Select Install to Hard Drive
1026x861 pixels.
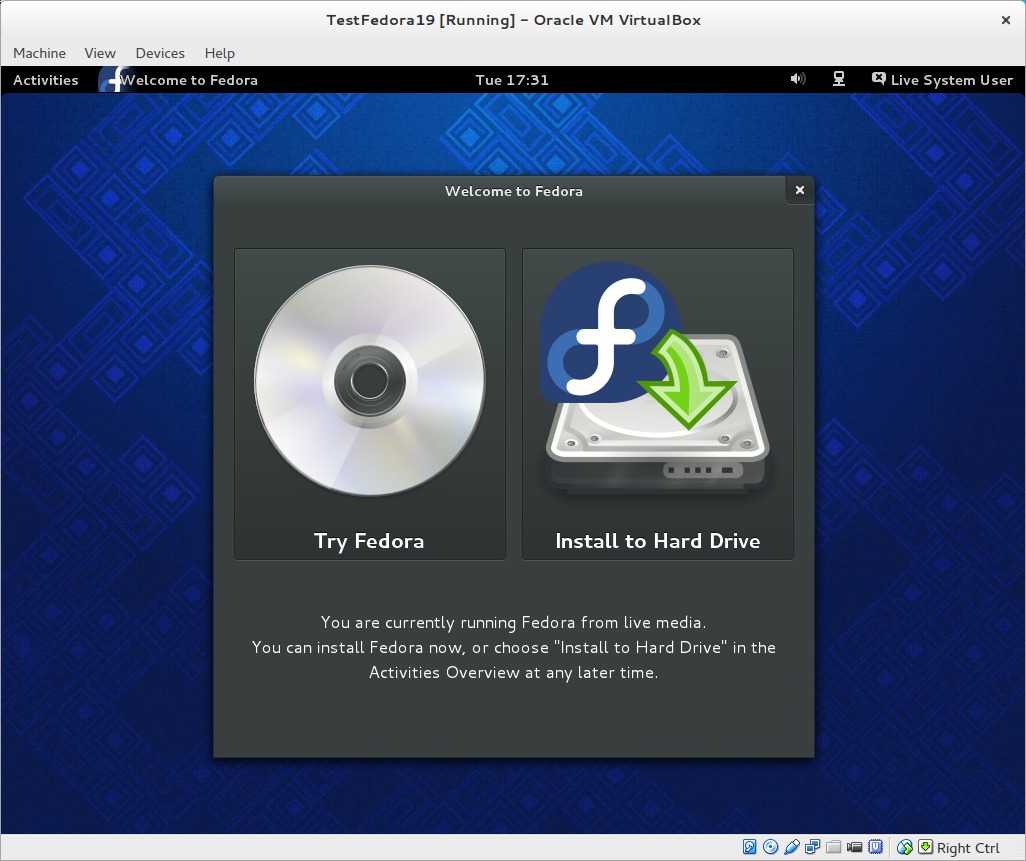657,404
